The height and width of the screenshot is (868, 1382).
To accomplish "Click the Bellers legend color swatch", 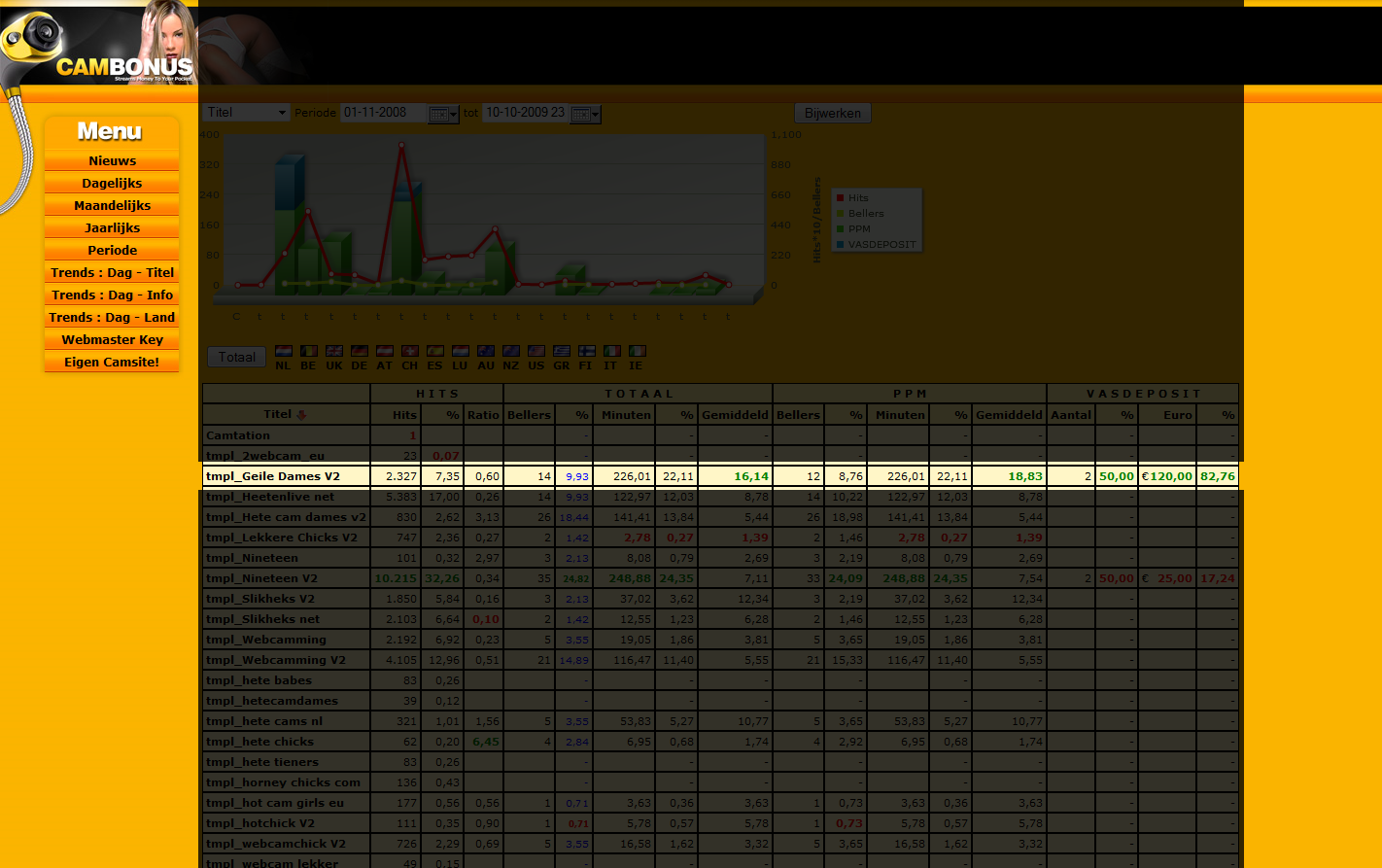I will 841,214.
